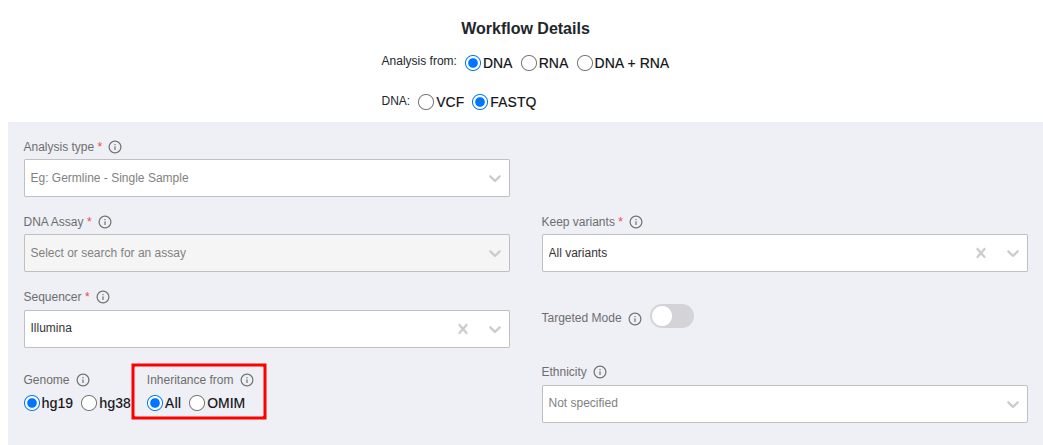The height and width of the screenshot is (445, 1043).
Task: Open the Analysis type dropdown
Action: [266, 178]
